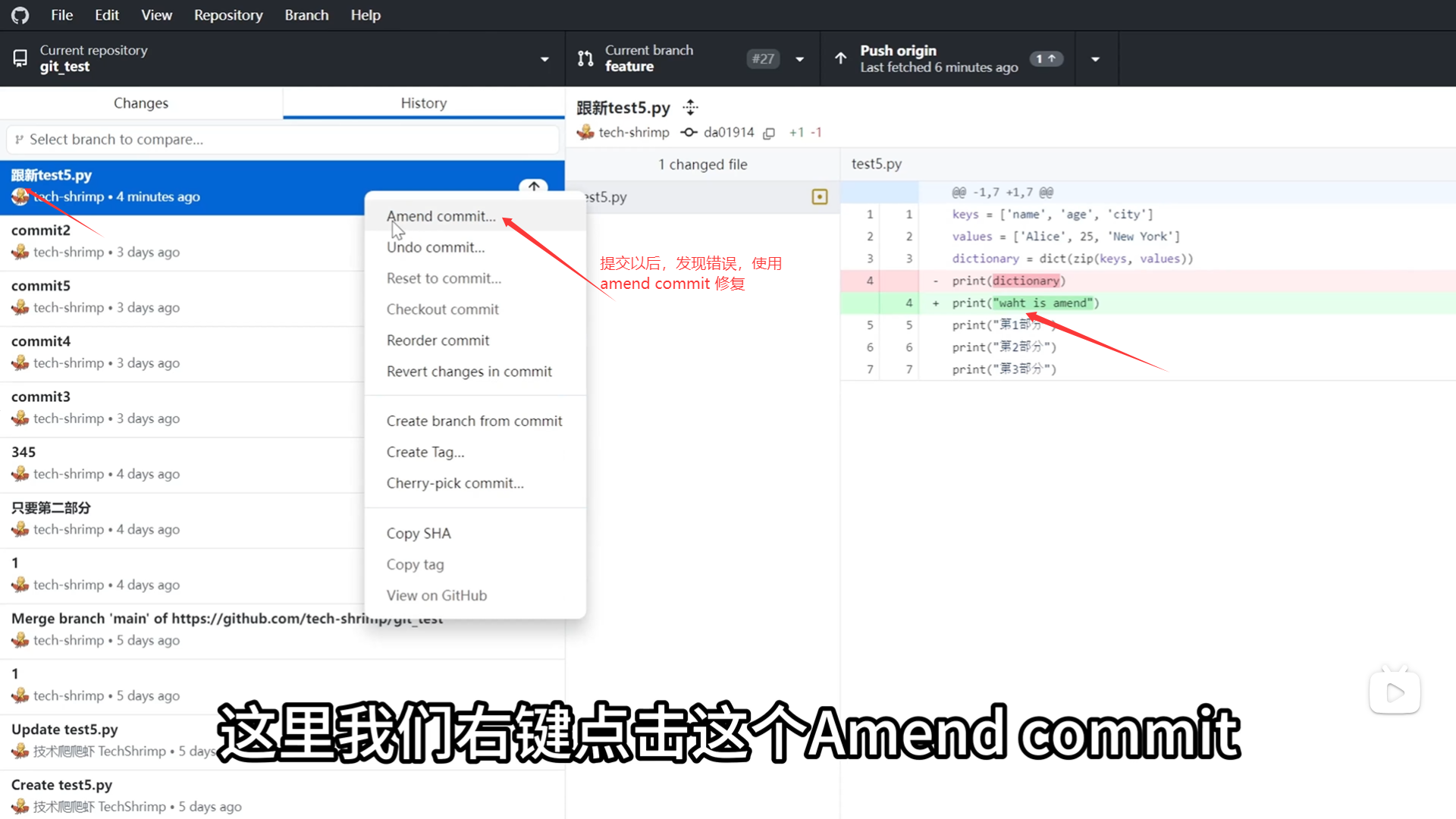Screen dimensions: 1456x819
Task: Click the unpushed commit arrow badge
Action: (x=534, y=187)
